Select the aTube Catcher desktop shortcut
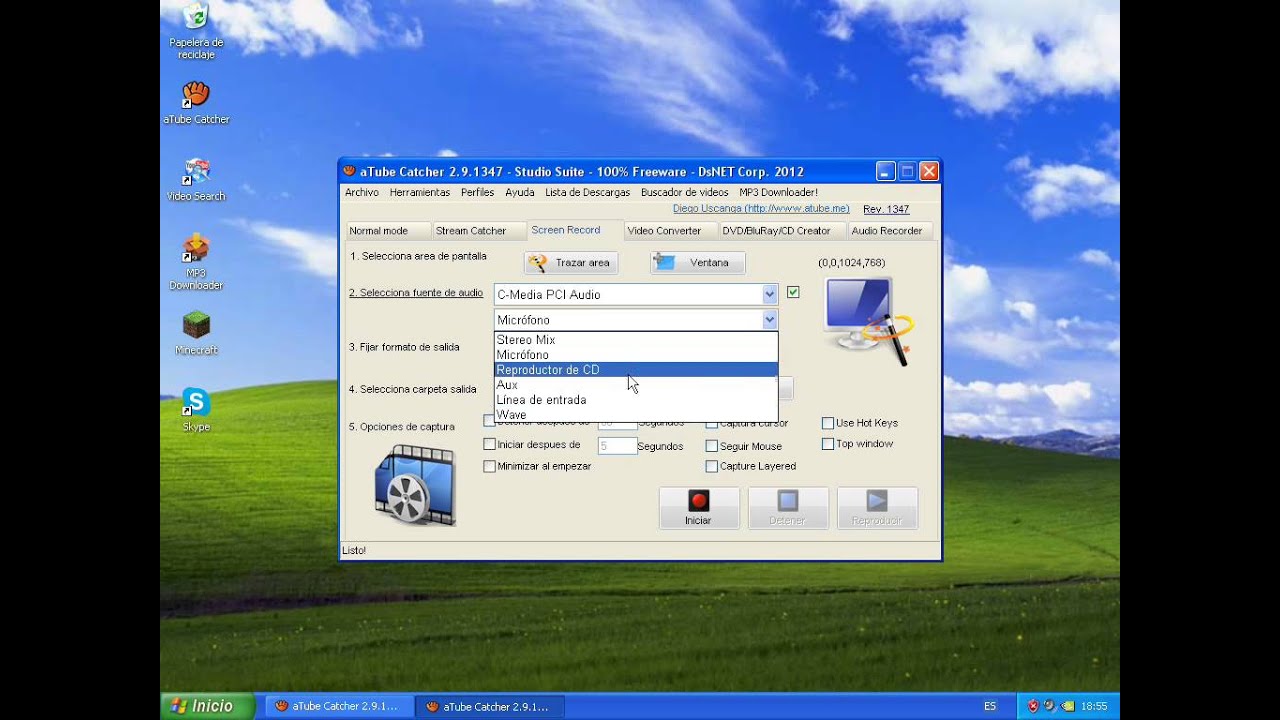Viewport: 1280px width, 720px height. (x=196, y=103)
